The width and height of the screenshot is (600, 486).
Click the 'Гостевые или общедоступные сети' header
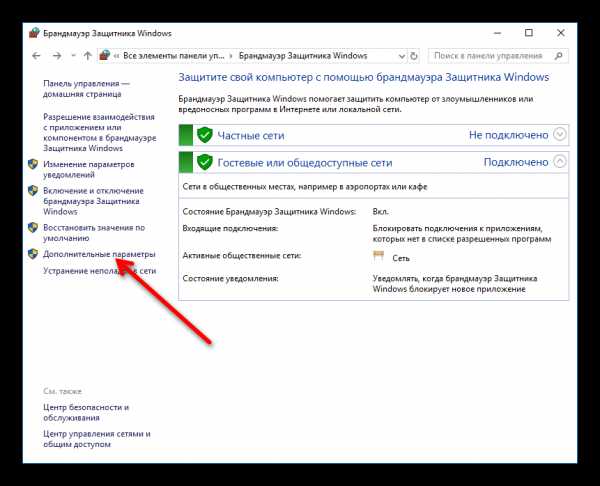coord(305,163)
